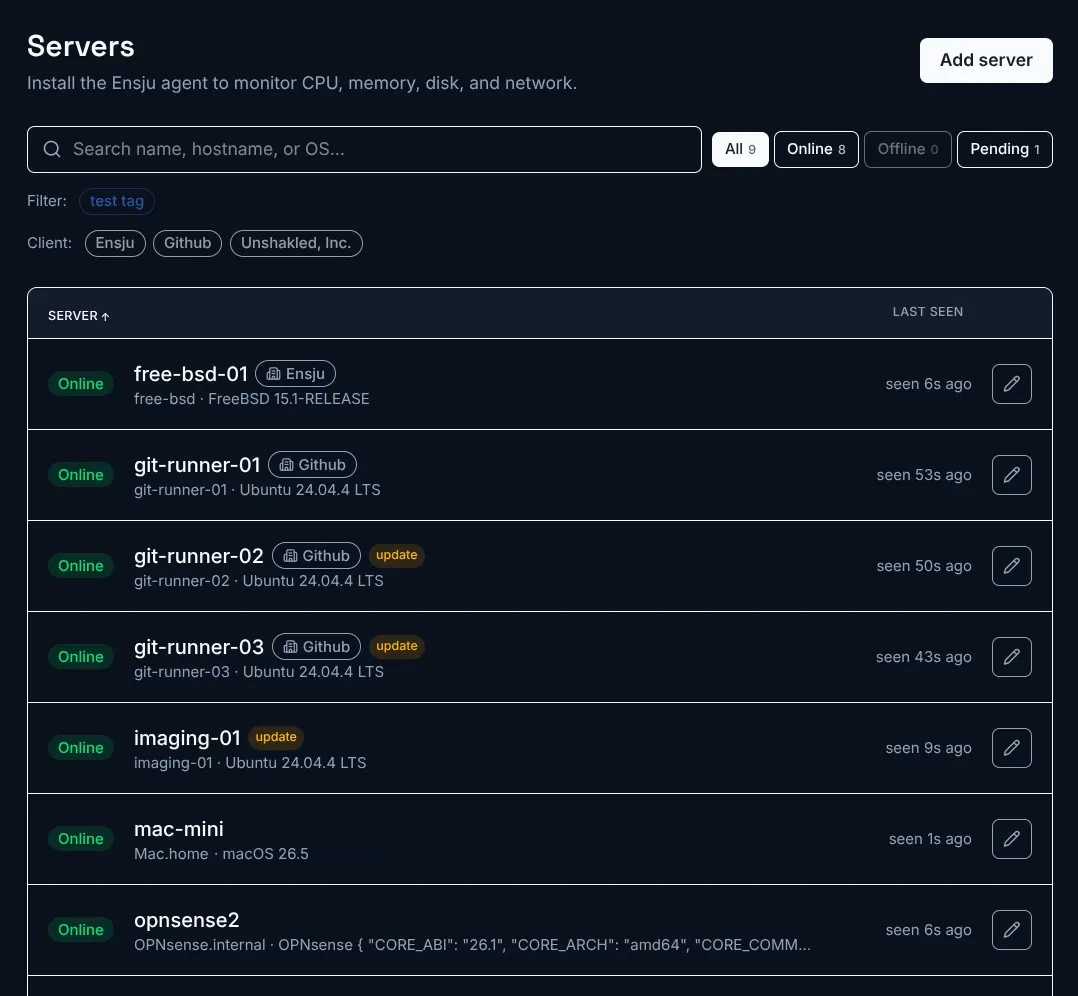
Task: Open git-runner-01 server name
Action: pyautogui.click(x=197, y=465)
